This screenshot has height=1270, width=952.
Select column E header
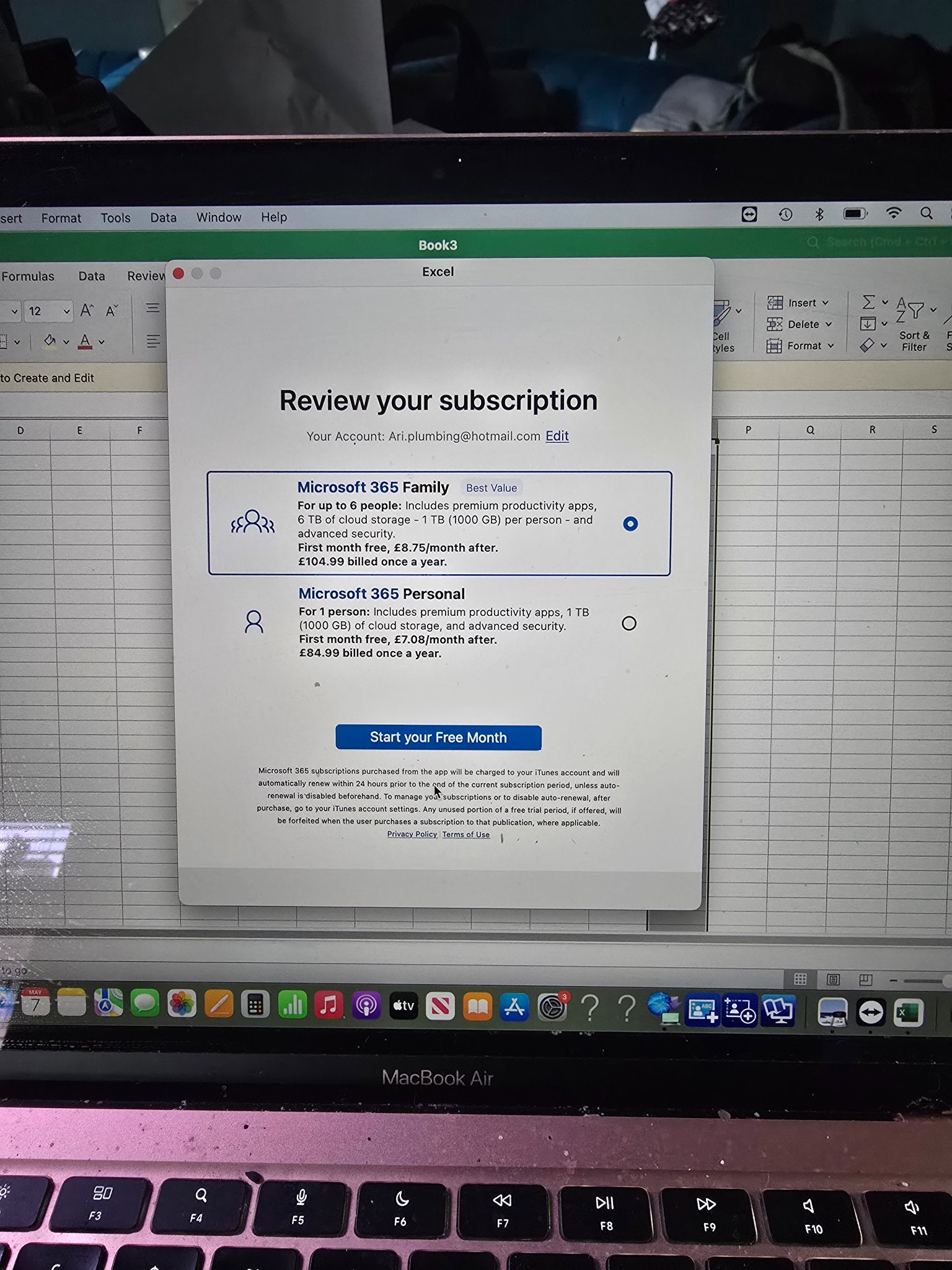(79, 430)
